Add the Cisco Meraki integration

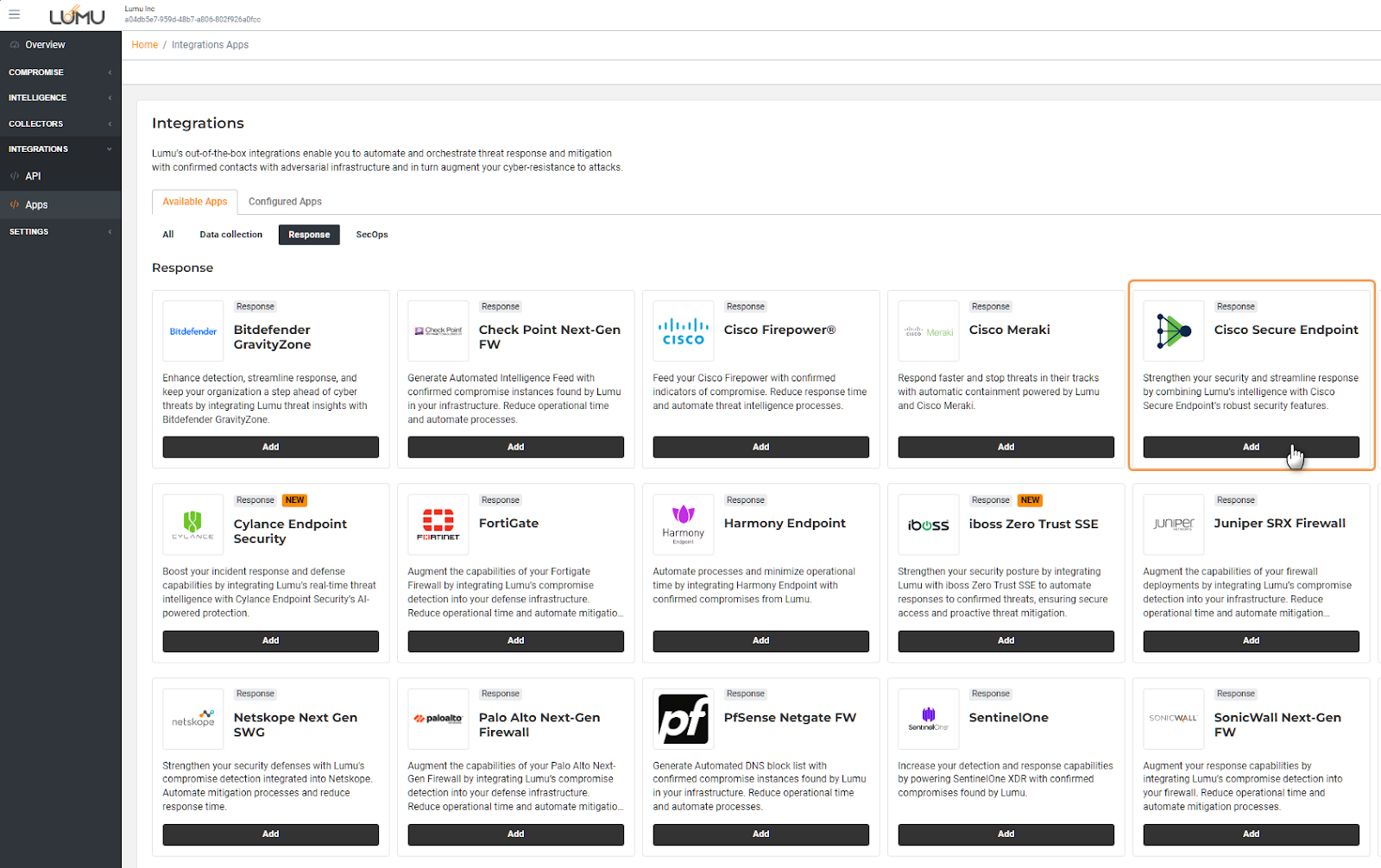click(x=1006, y=447)
